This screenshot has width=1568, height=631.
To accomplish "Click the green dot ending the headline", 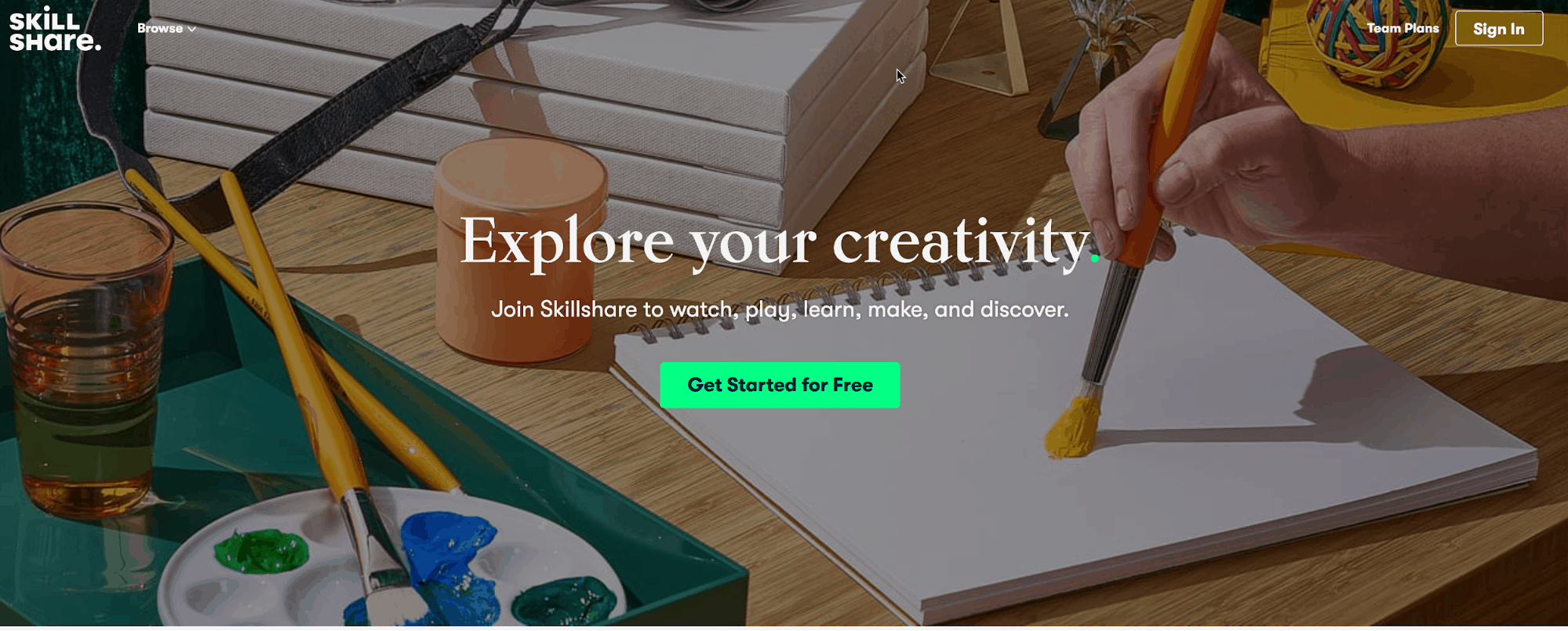I will pos(1095,258).
